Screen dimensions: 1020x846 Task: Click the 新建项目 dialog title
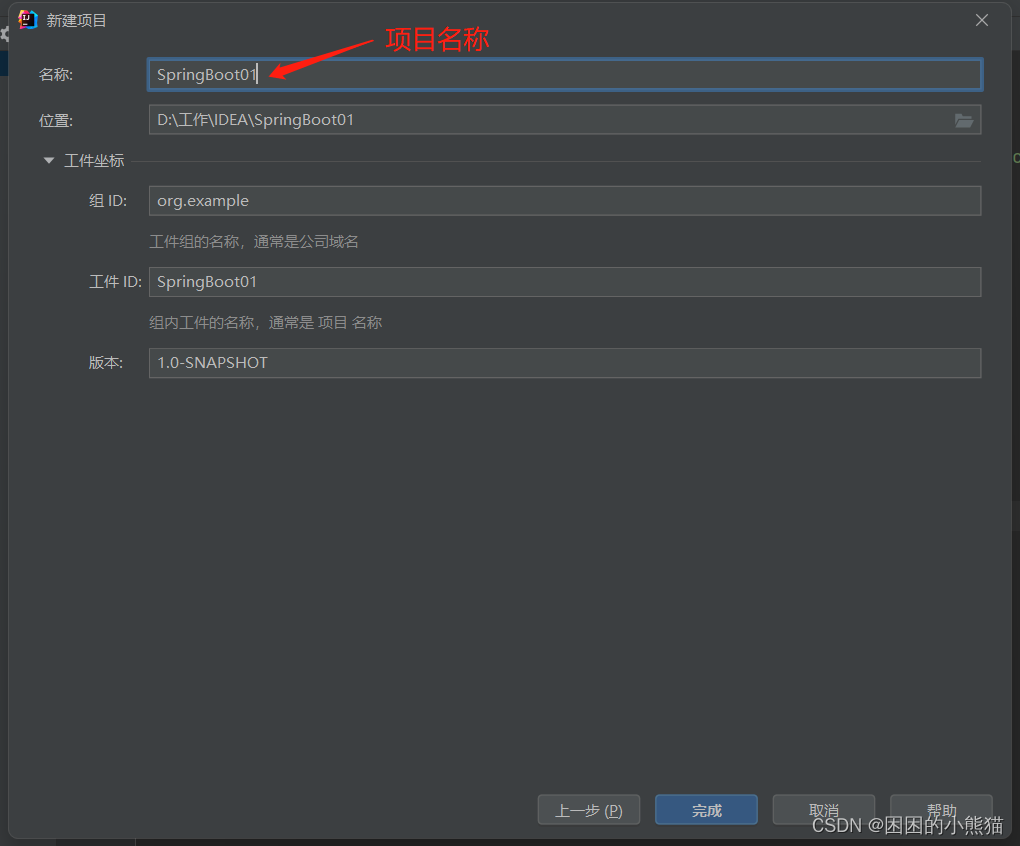click(x=76, y=20)
